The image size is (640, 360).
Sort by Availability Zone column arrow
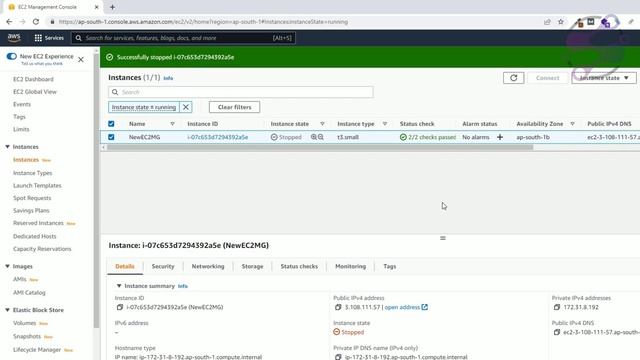pyautogui.click(x=572, y=124)
